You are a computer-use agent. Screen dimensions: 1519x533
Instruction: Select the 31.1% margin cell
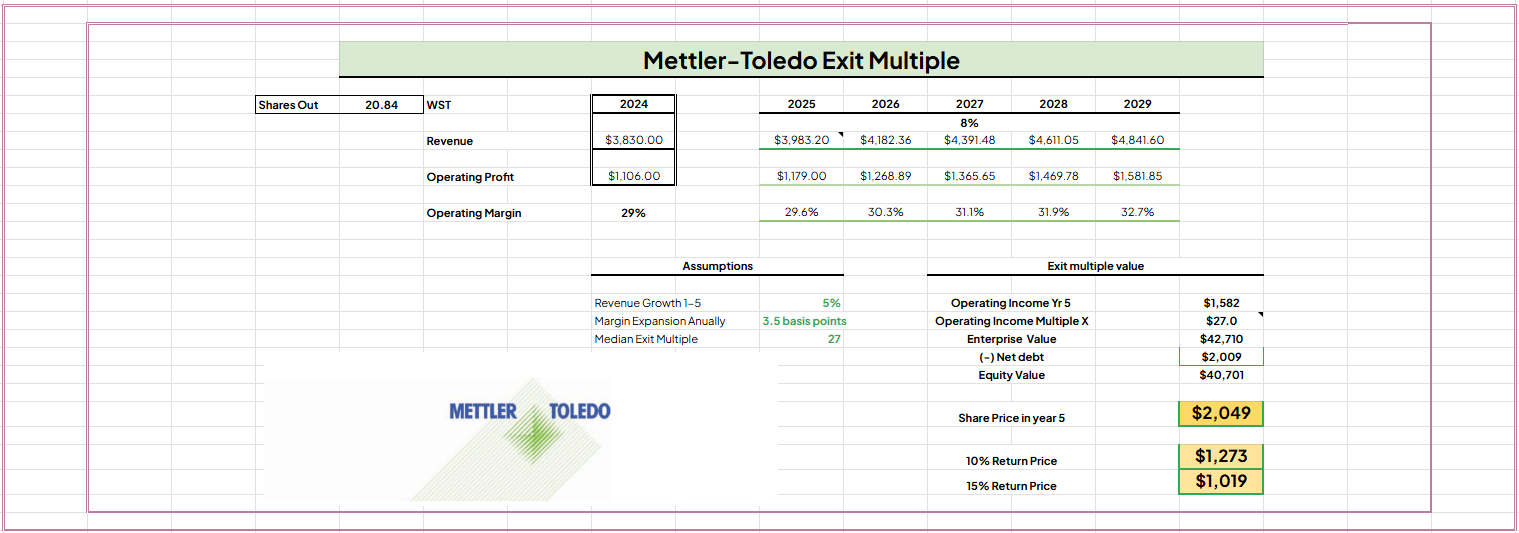click(x=969, y=212)
